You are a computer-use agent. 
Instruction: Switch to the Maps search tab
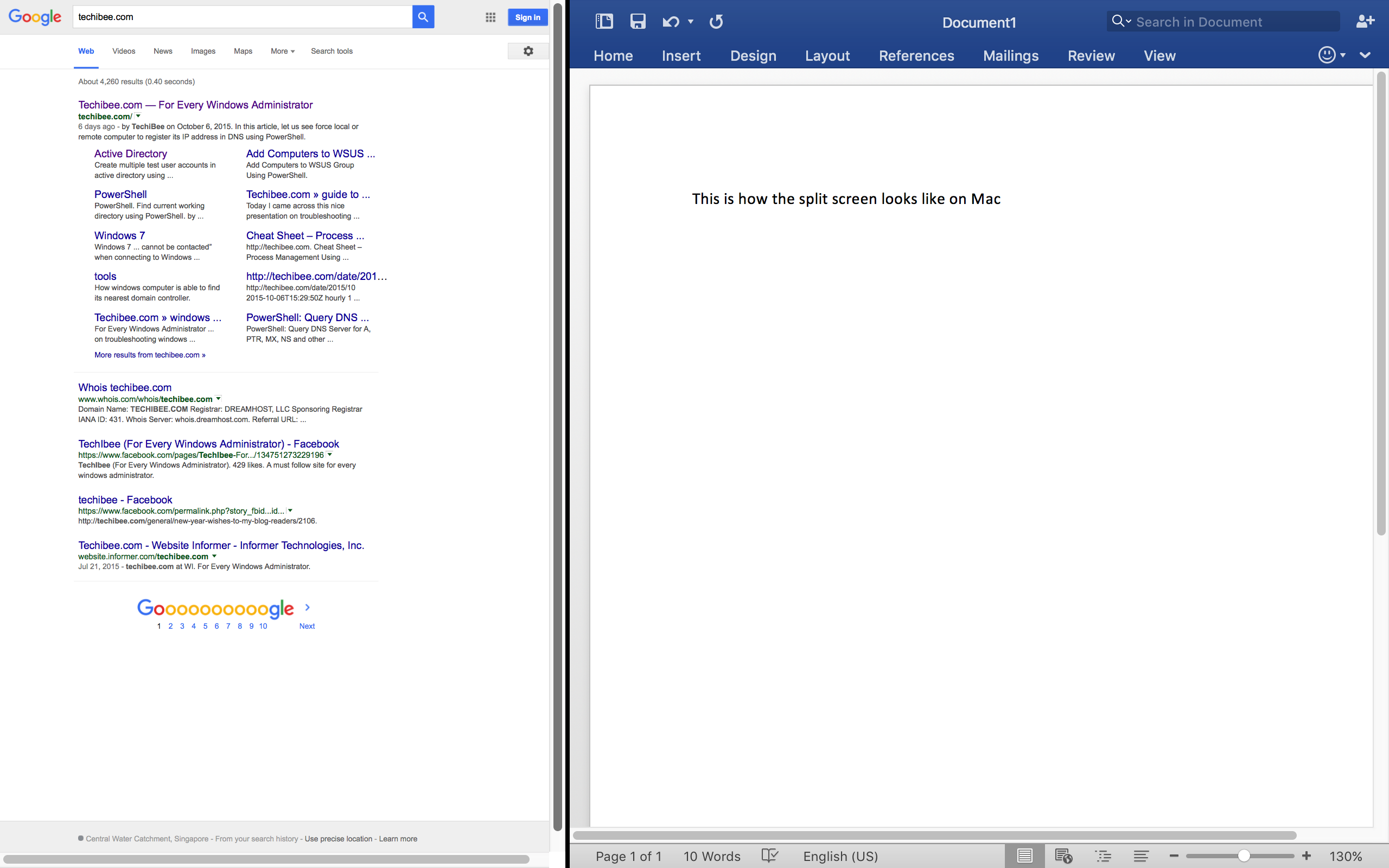point(243,51)
